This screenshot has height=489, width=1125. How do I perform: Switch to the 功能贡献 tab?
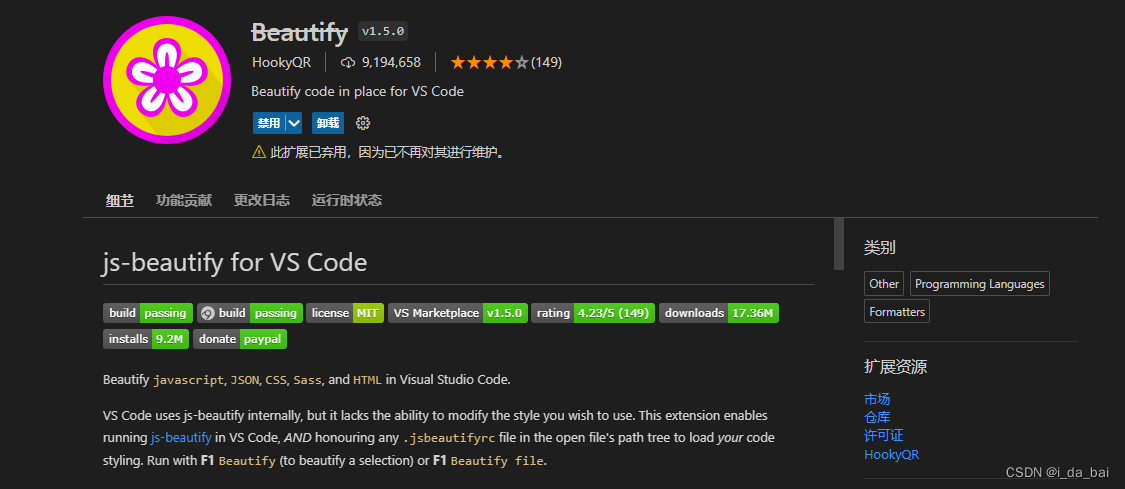click(x=184, y=201)
